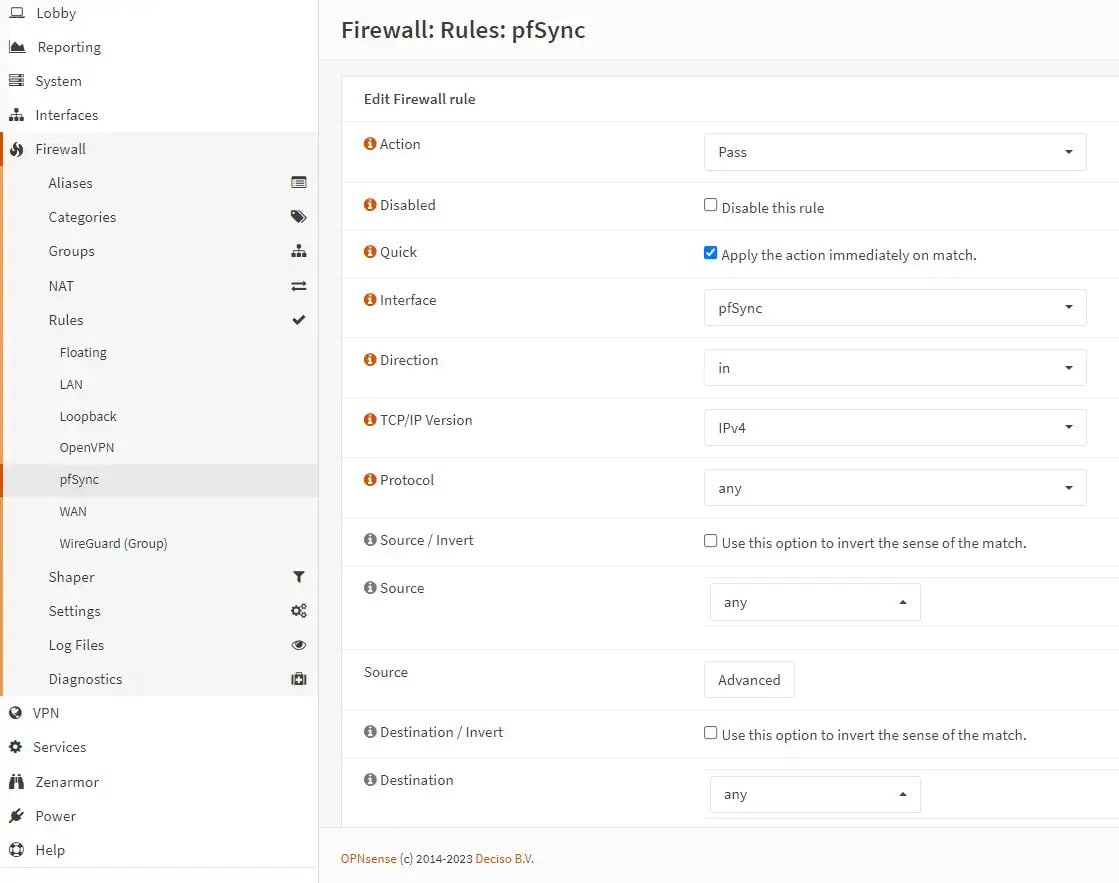Screen dimensions: 1119x883
Task: Click the Firewall flame icon
Action: pos(17,149)
